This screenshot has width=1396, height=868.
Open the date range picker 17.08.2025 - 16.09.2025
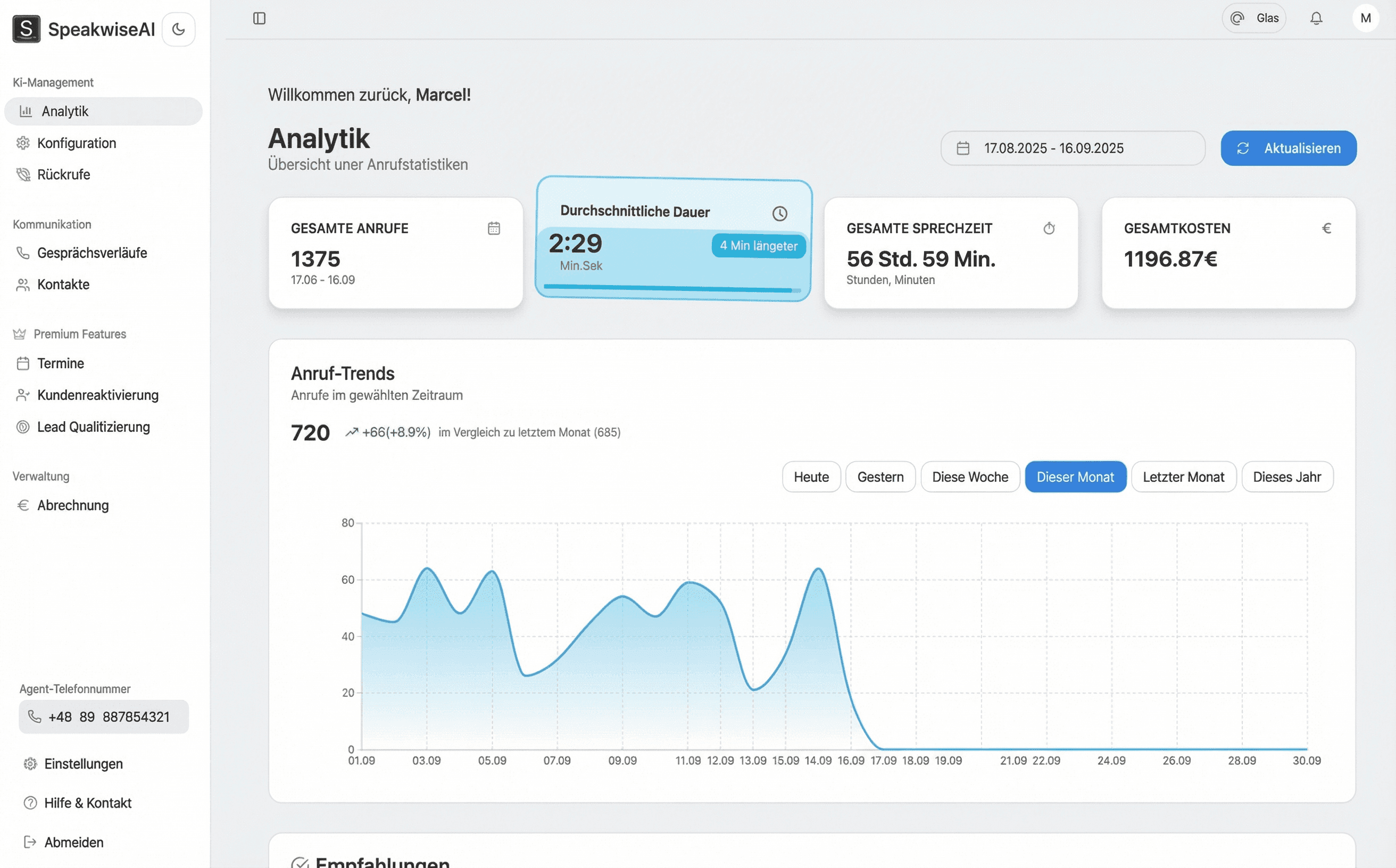(1072, 148)
